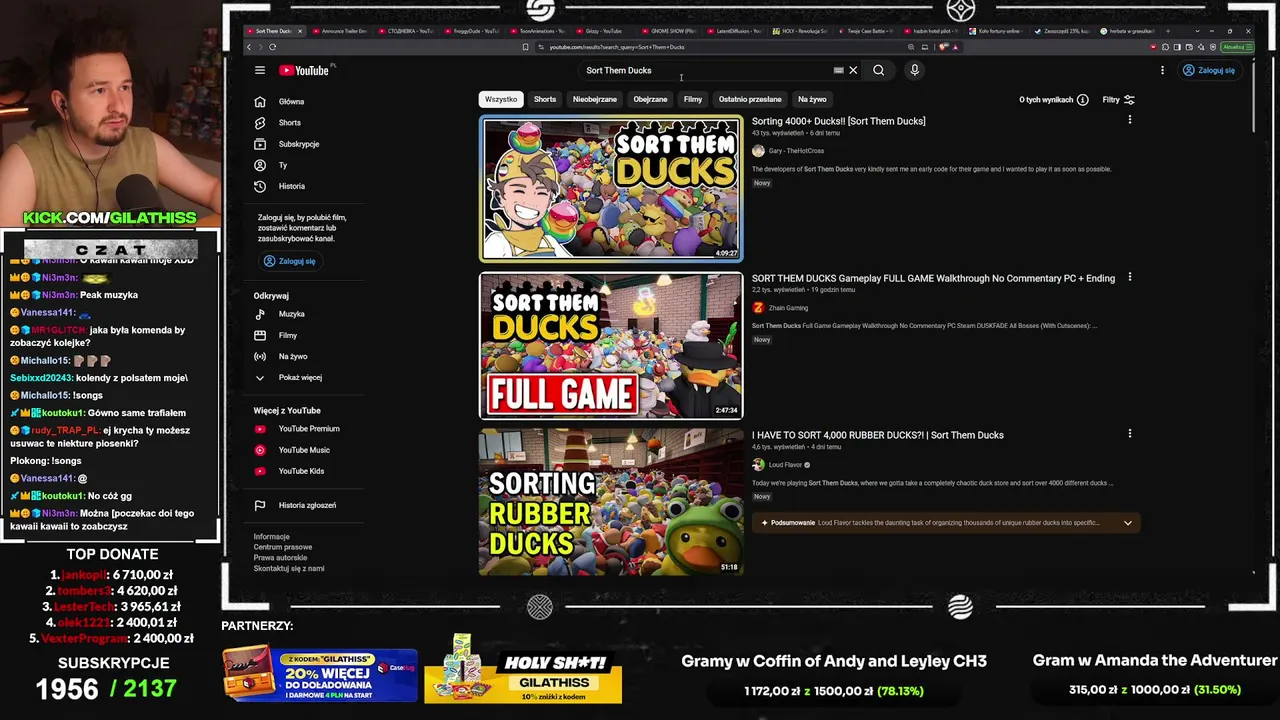Click the Główna home icon in sidebar

point(260,101)
